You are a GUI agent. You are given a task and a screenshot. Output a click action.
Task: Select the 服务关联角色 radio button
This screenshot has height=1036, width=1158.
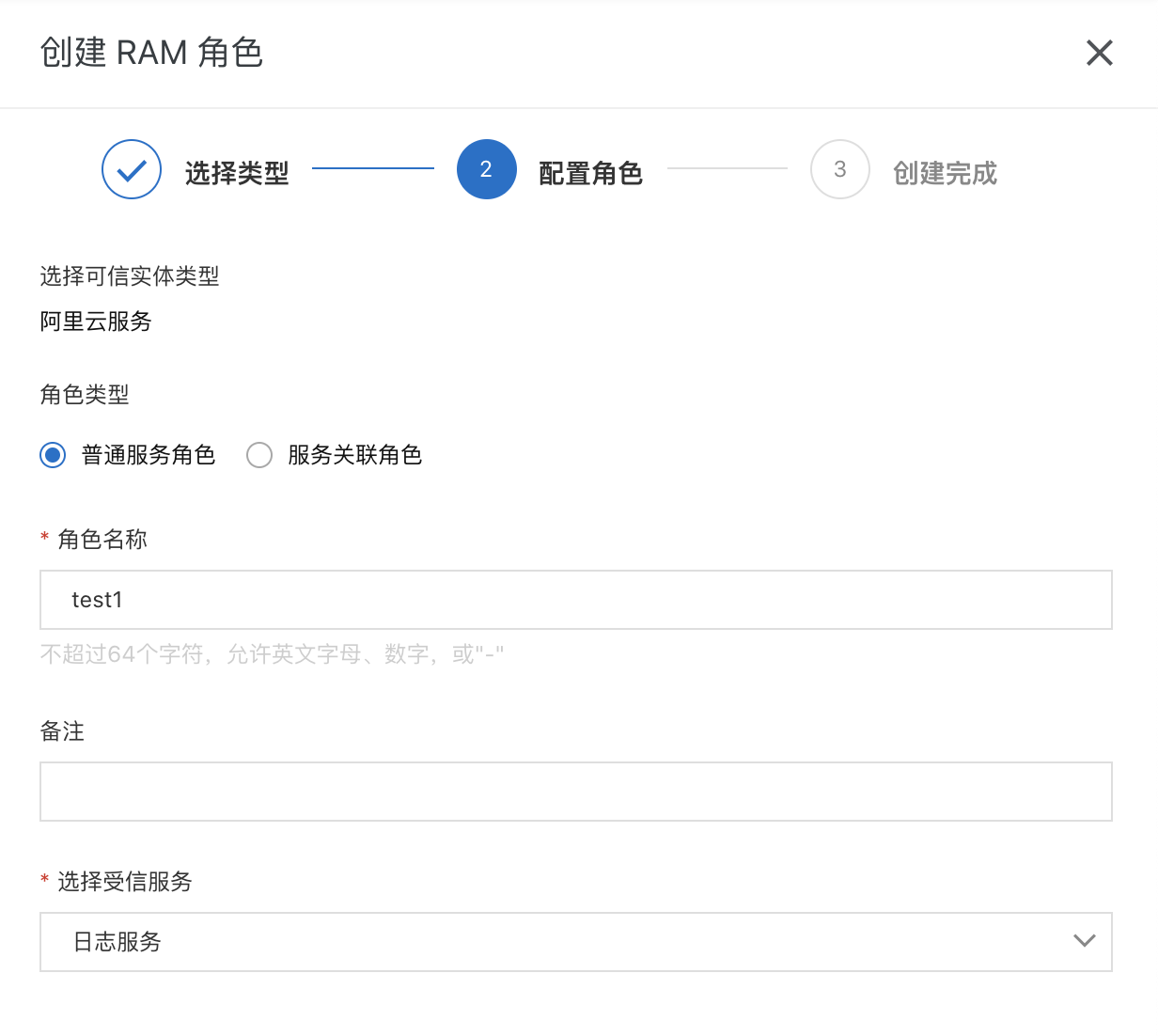click(x=259, y=455)
